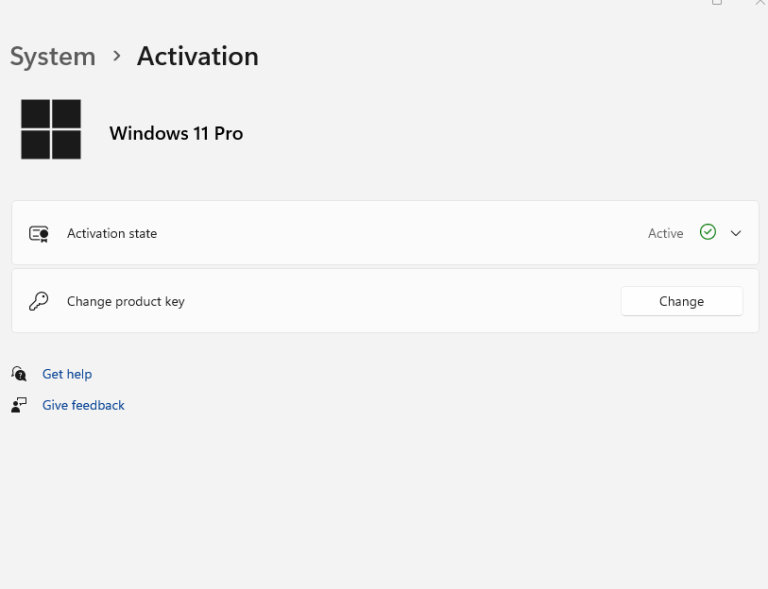768x589 pixels.
Task: Click the green Active checkmark icon
Action: pos(708,232)
